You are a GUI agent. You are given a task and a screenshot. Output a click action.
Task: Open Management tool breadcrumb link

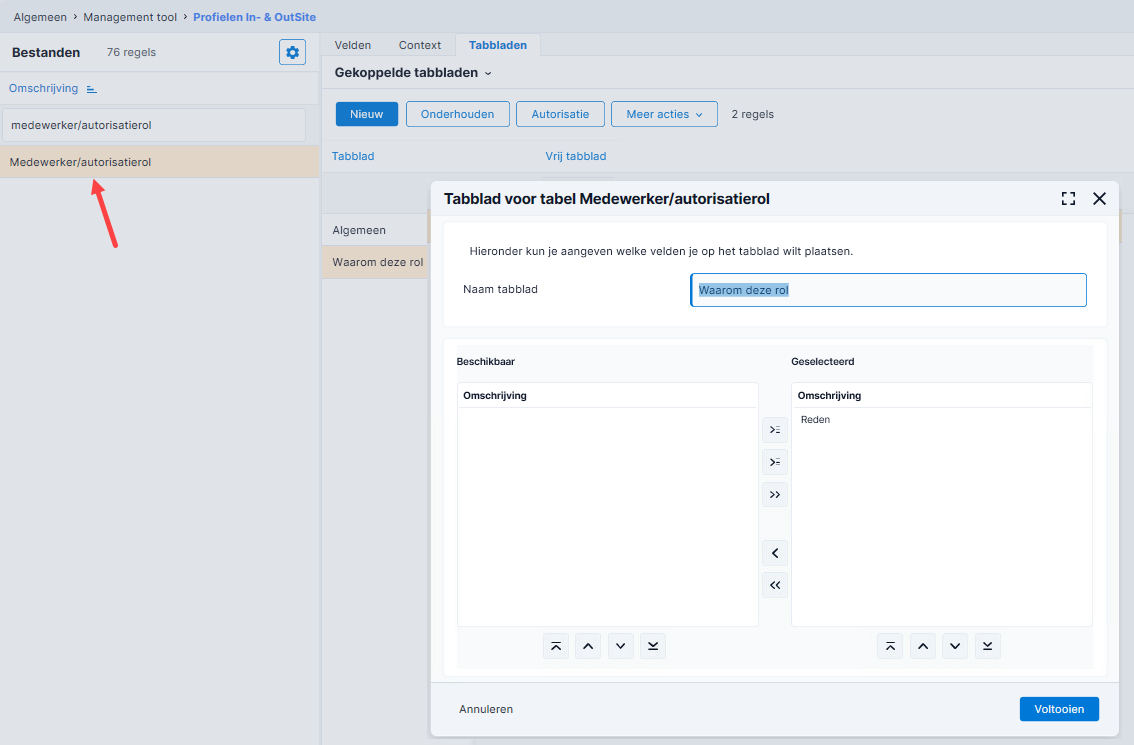[x=129, y=17]
